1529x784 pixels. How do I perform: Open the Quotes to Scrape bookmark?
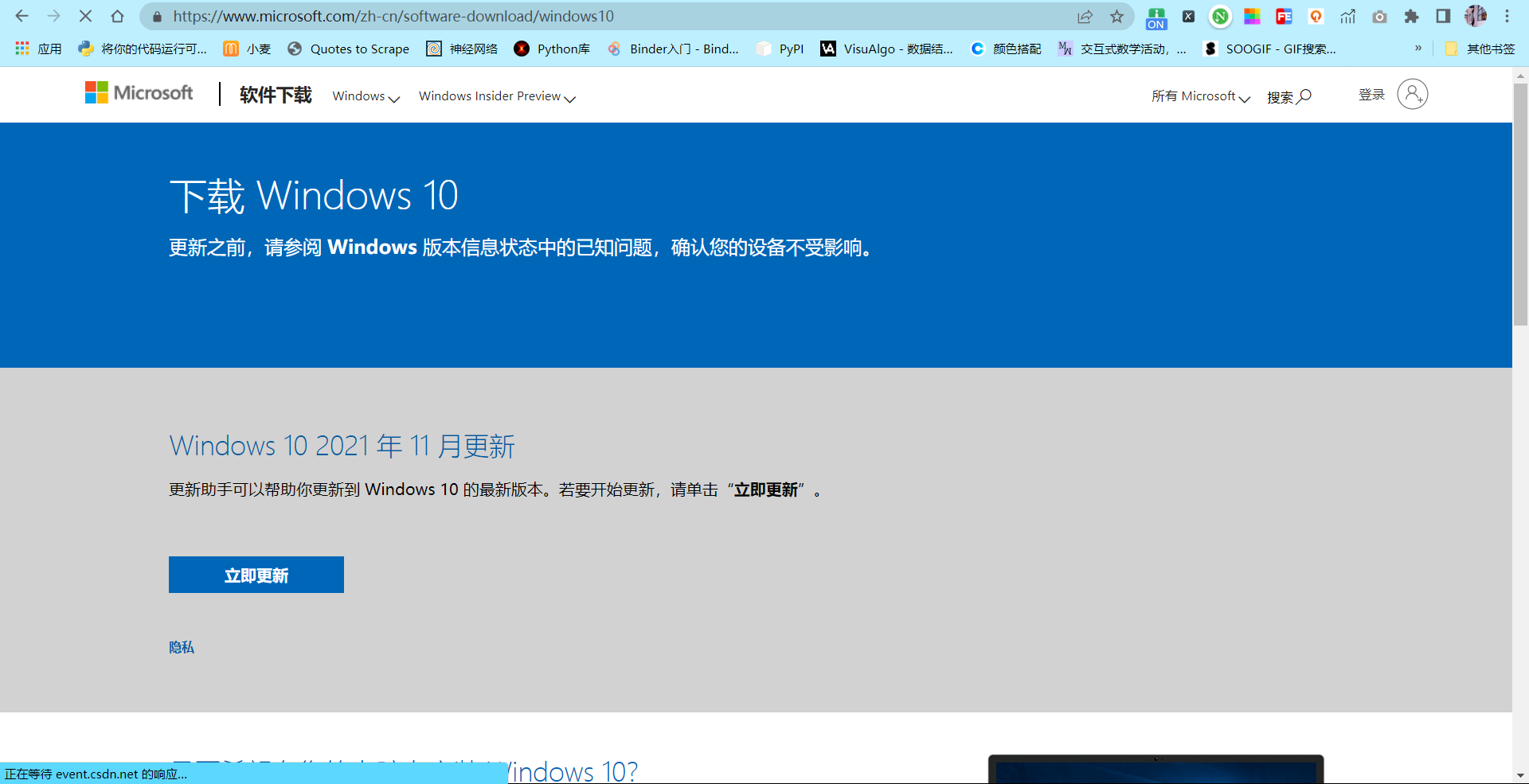(x=348, y=49)
